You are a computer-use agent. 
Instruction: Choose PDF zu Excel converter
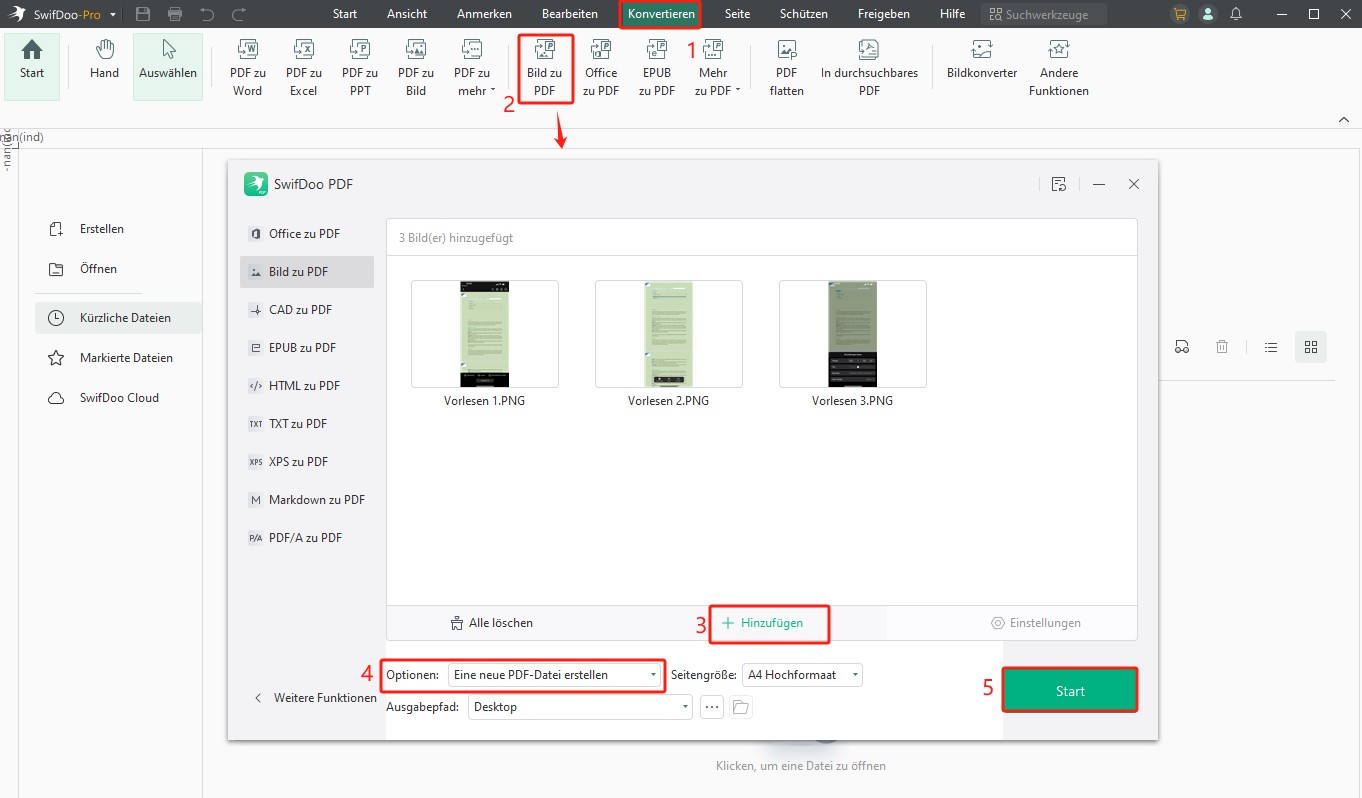click(304, 68)
